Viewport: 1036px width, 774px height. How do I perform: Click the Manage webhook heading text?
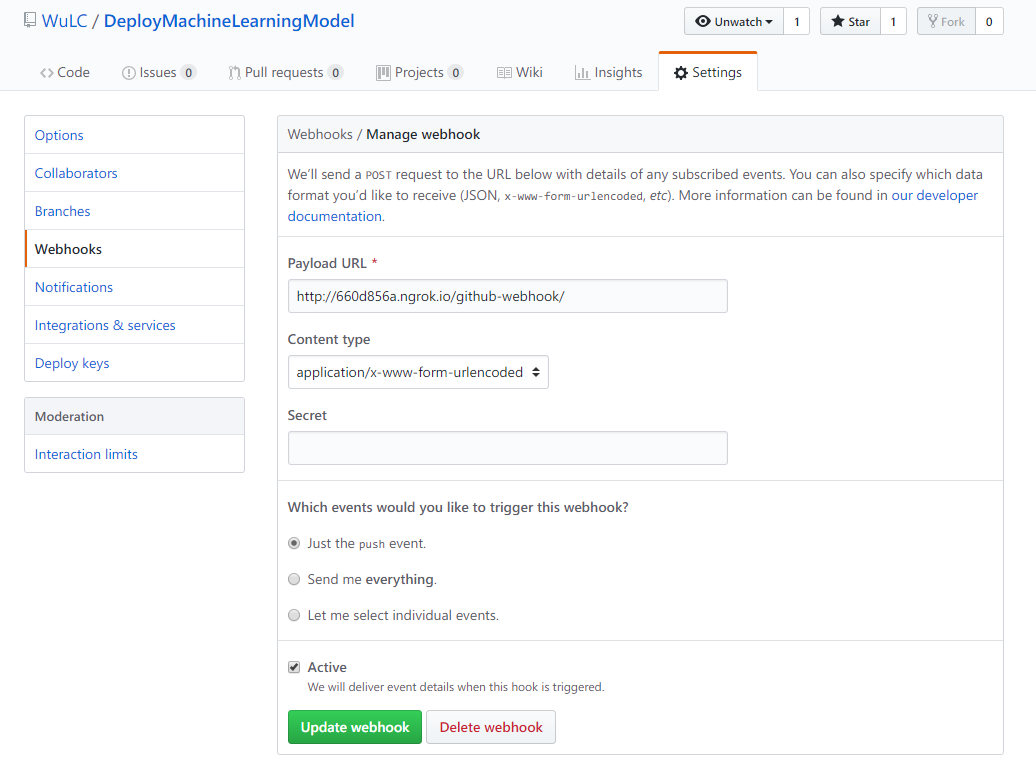coord(423,134)
